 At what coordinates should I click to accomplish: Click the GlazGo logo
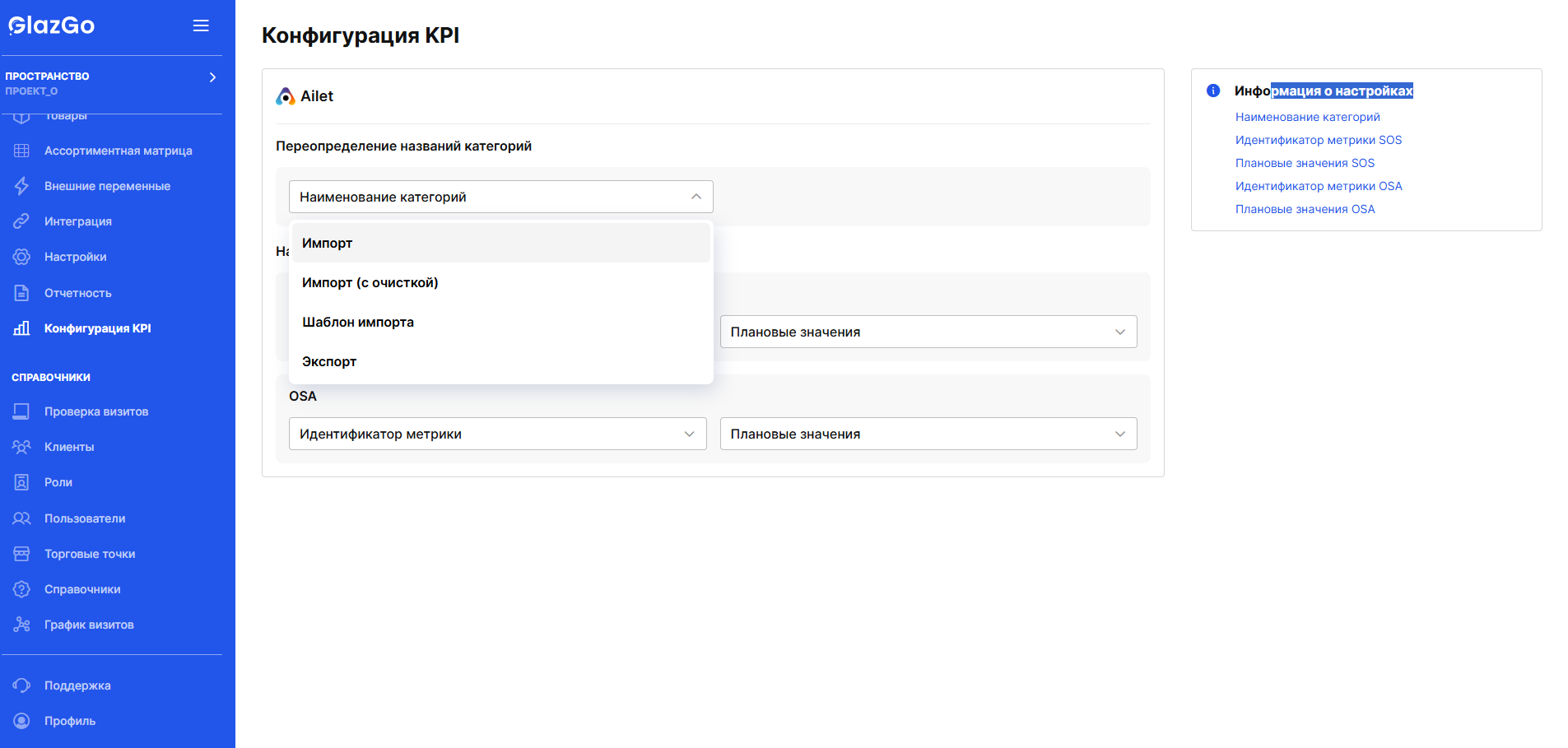pyautogui.click(x=52, y=26)
